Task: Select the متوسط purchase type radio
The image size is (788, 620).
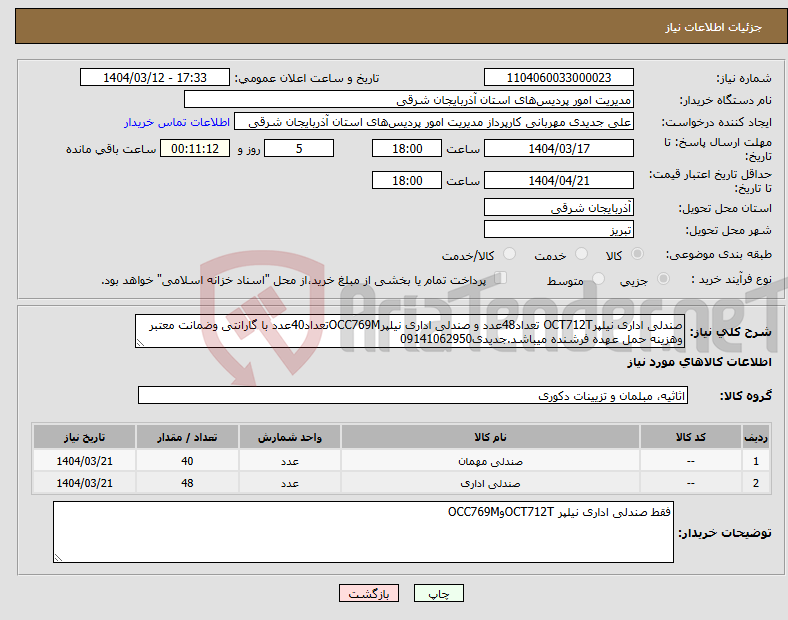Action: [x=599, y=278]
